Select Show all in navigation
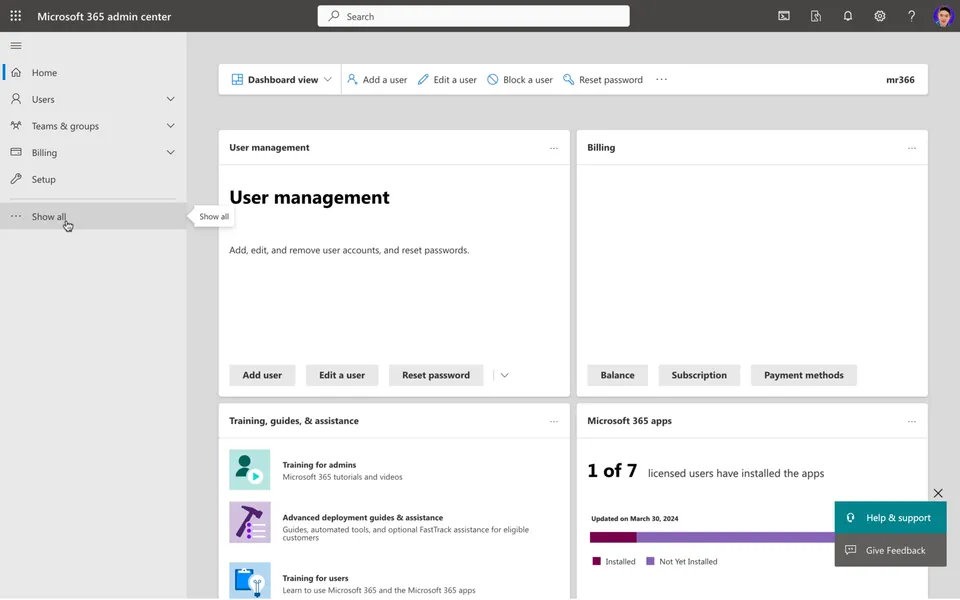This screenshot has height=600, width=960. pos(93,216)
